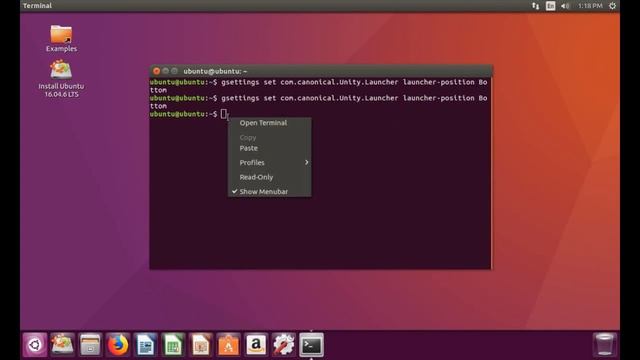The width and height of the screenshot is (640, 360).
Task: Select the Install Ubuntu 16.04.6 LTS desktop icon
Action: tap(61, 78)
